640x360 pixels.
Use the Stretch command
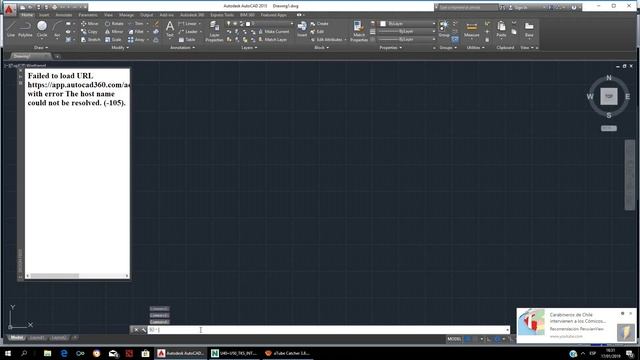coord(90,40)
